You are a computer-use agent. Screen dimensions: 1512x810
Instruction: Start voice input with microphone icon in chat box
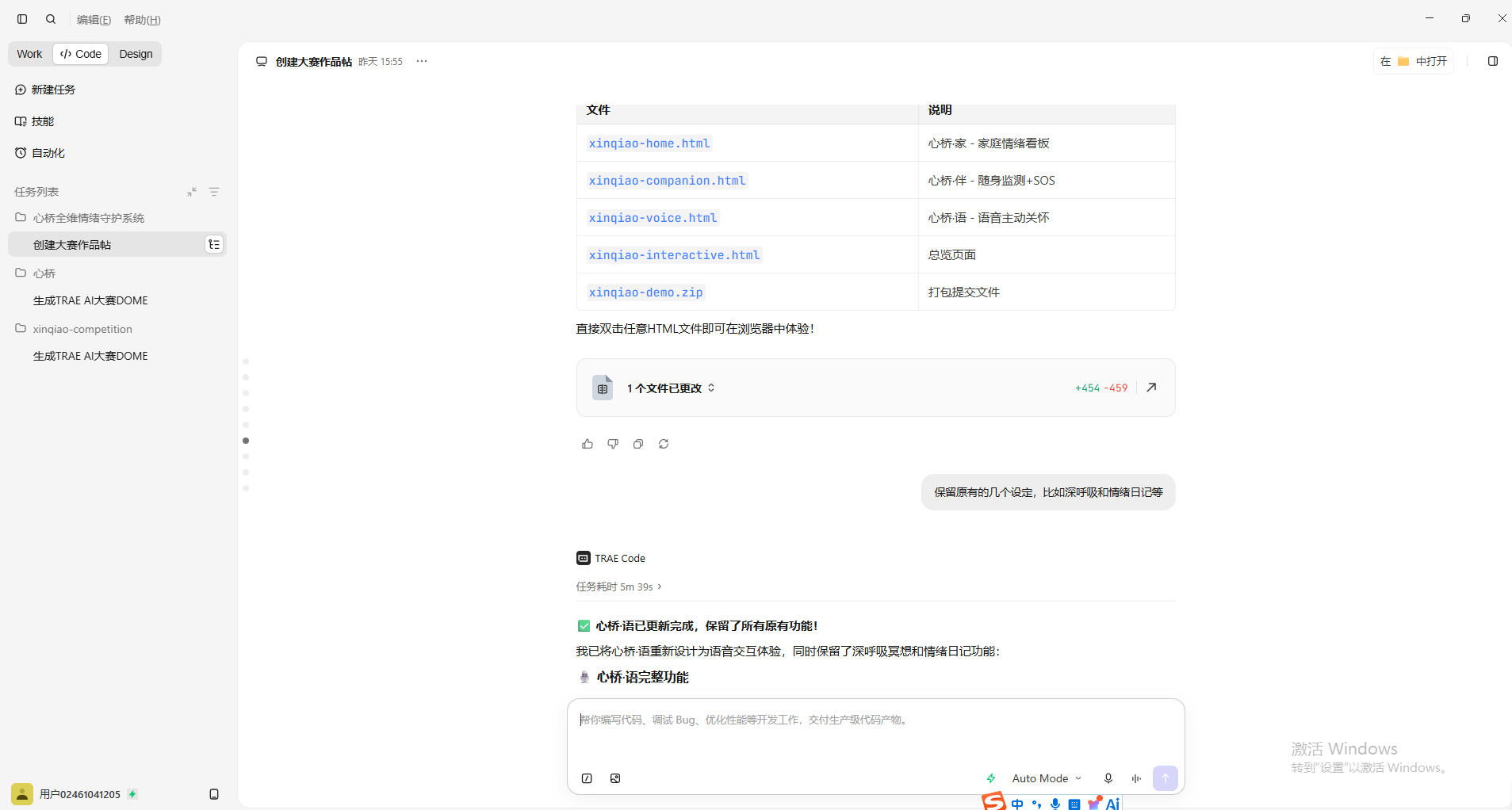pos(1108,778)
